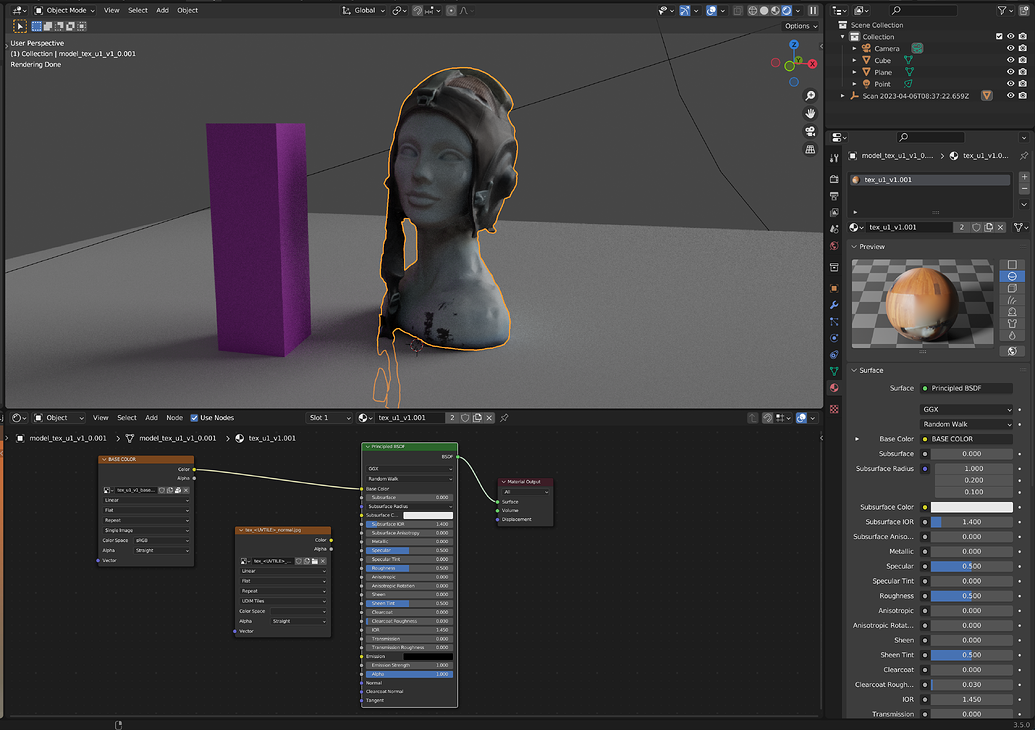Toggle the Scan object eye icon

(1010, 96)
